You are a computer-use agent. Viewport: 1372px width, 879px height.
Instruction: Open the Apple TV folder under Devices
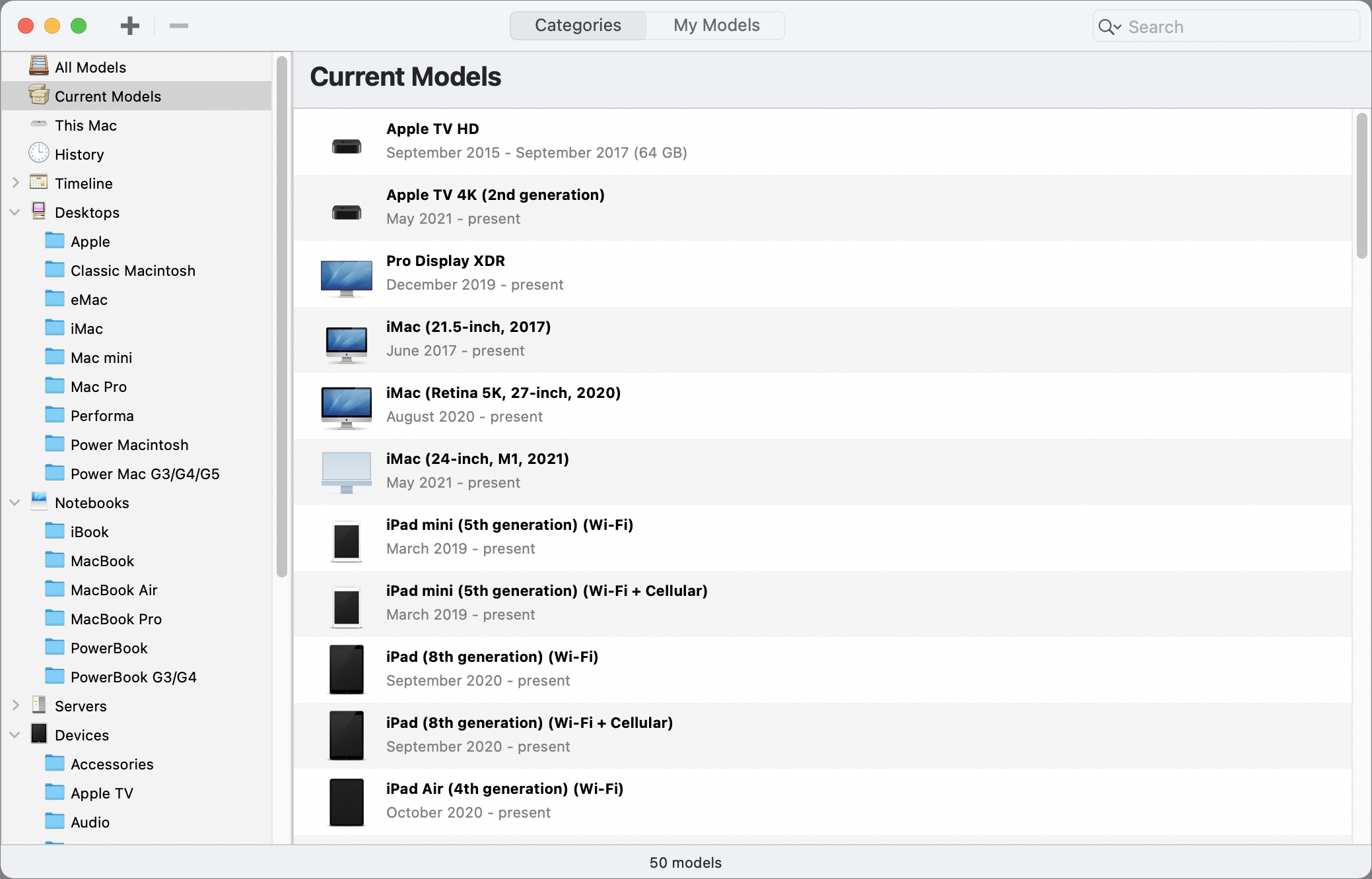pos(137,793)
